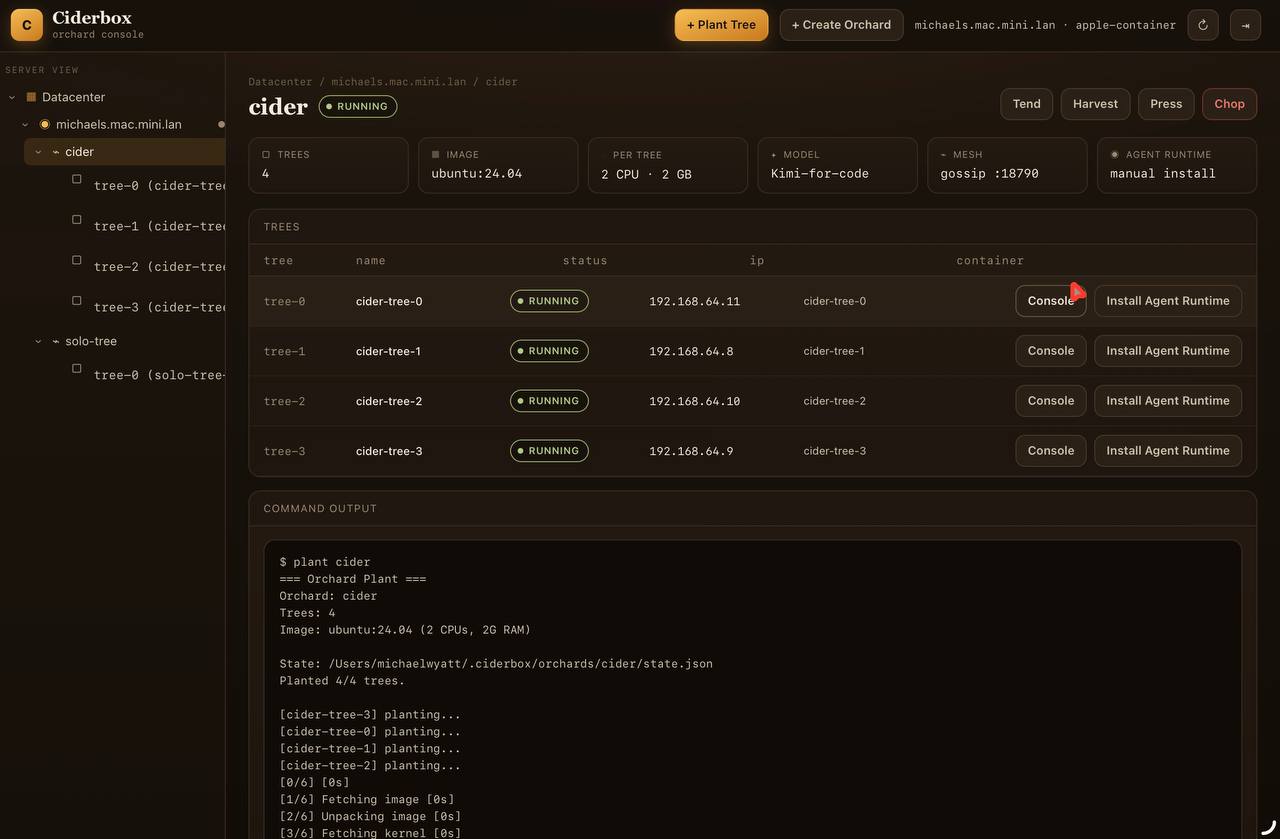Viewport: 1280px width, 839px height.
Task: Click the orchard icon beside solo-tree in sidebar
Action: pyautogui.click(x=56, y=341)
